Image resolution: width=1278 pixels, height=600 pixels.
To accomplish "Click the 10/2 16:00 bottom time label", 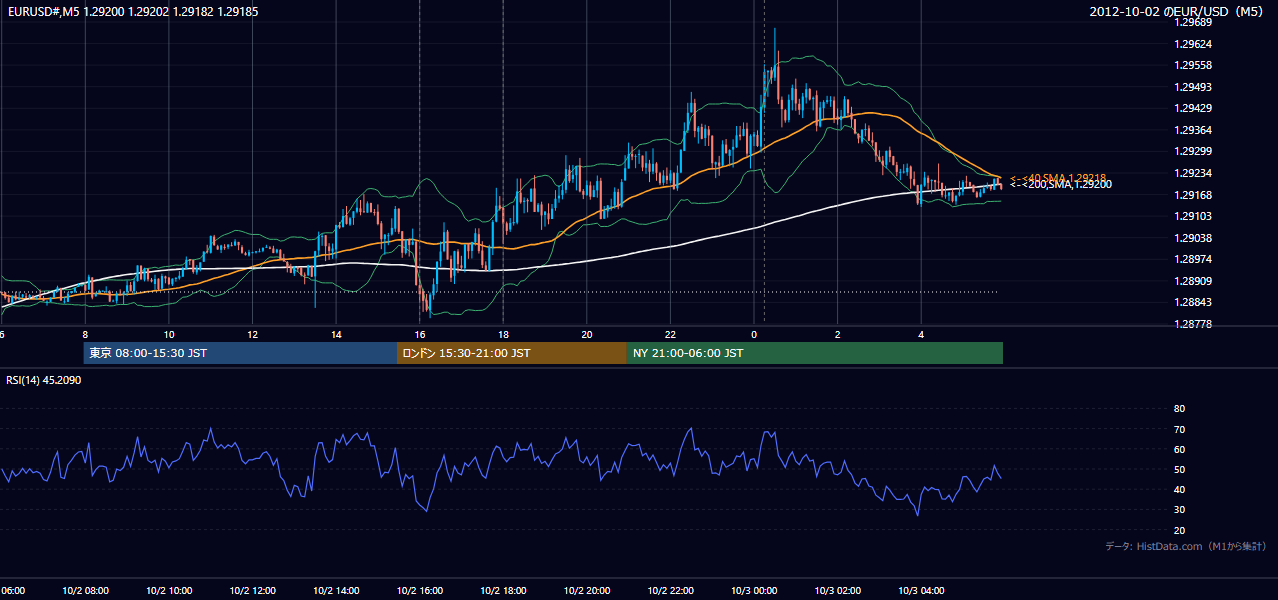I will 420,591.
